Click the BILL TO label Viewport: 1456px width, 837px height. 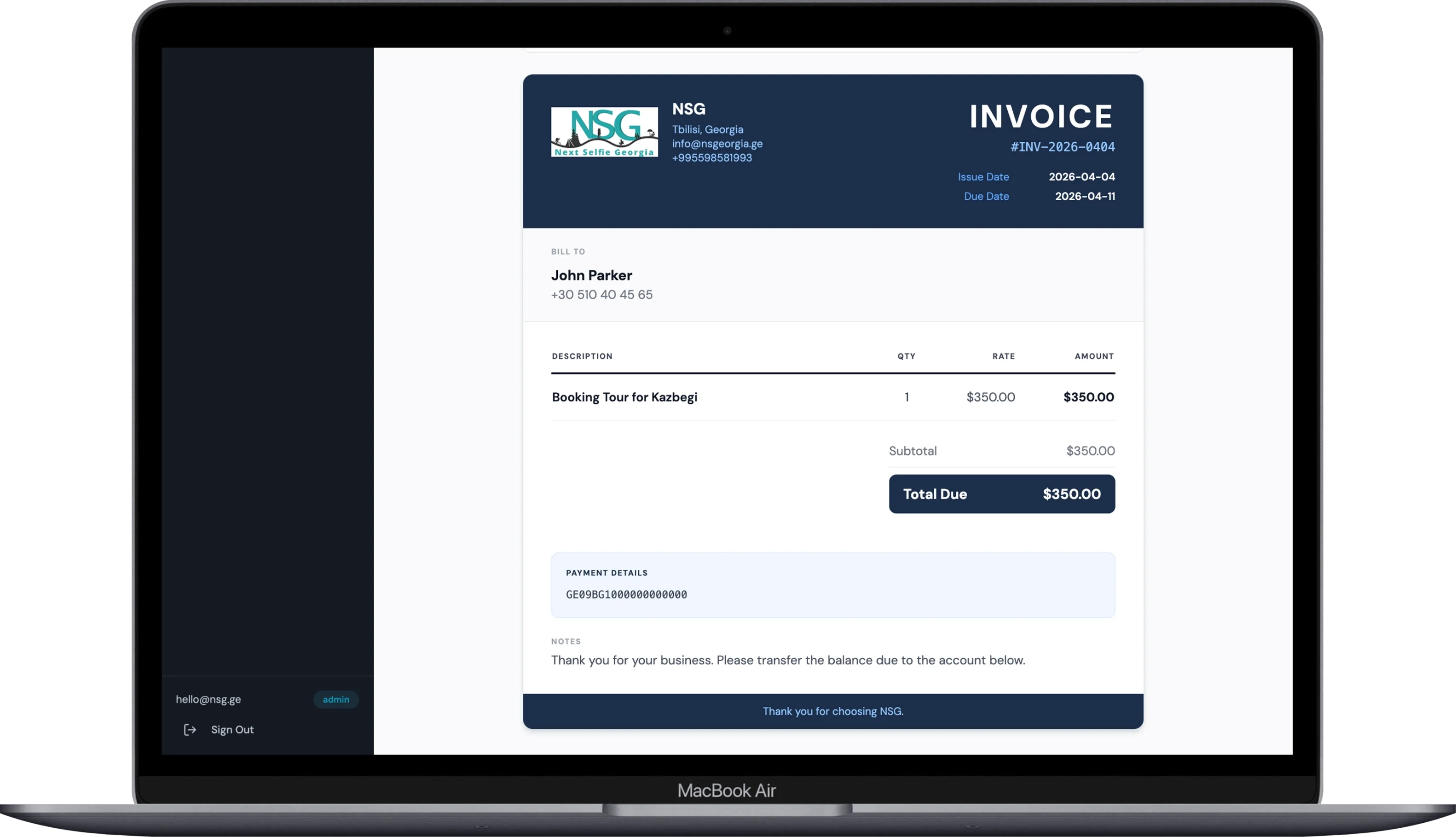pos(568,252)
